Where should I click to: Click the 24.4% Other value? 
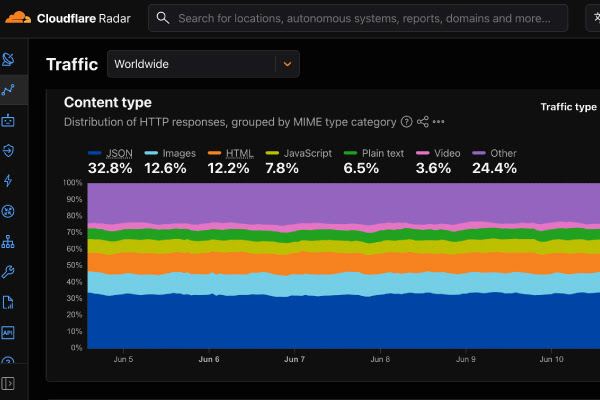point(494,168)
